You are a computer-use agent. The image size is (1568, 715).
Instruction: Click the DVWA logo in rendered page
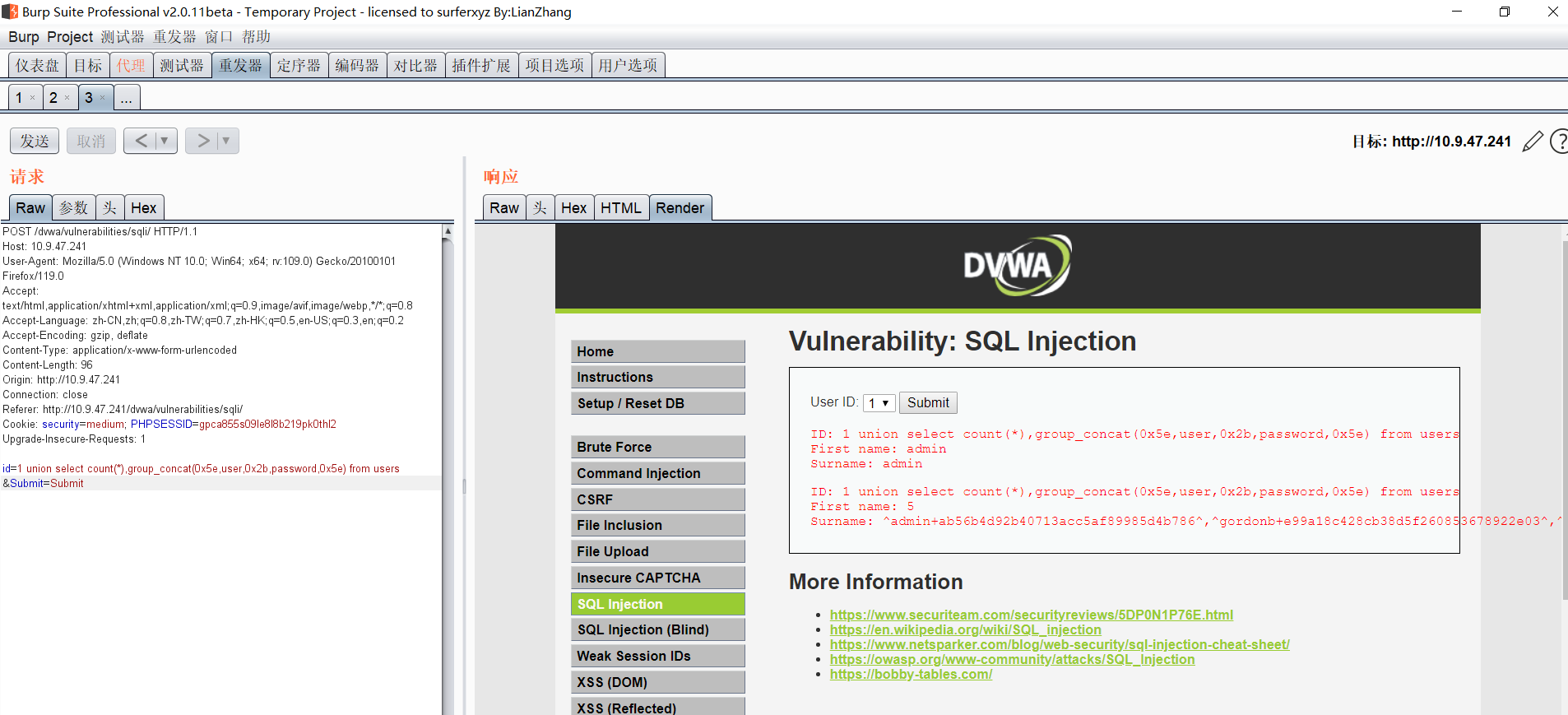tap(1018, 266)
